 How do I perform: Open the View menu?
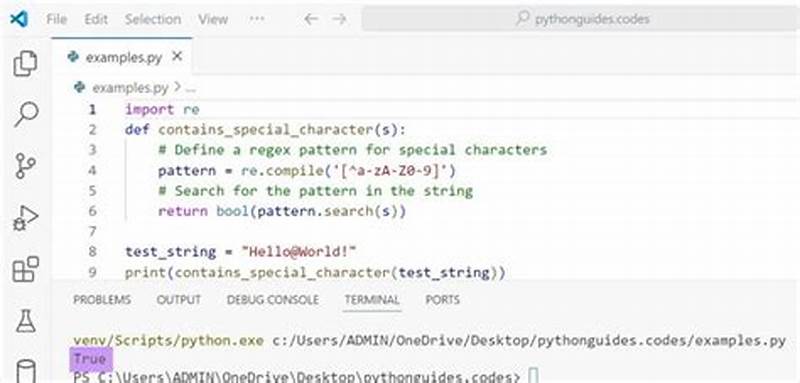[213, 19]
